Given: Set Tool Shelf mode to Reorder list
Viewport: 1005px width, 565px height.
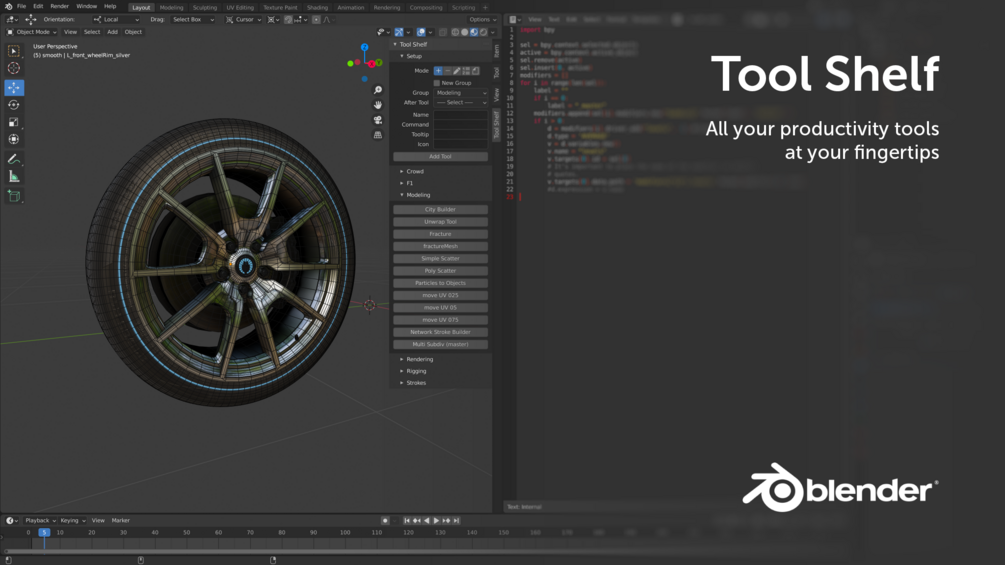Looking at the screenshot, I should coord(466,70).
